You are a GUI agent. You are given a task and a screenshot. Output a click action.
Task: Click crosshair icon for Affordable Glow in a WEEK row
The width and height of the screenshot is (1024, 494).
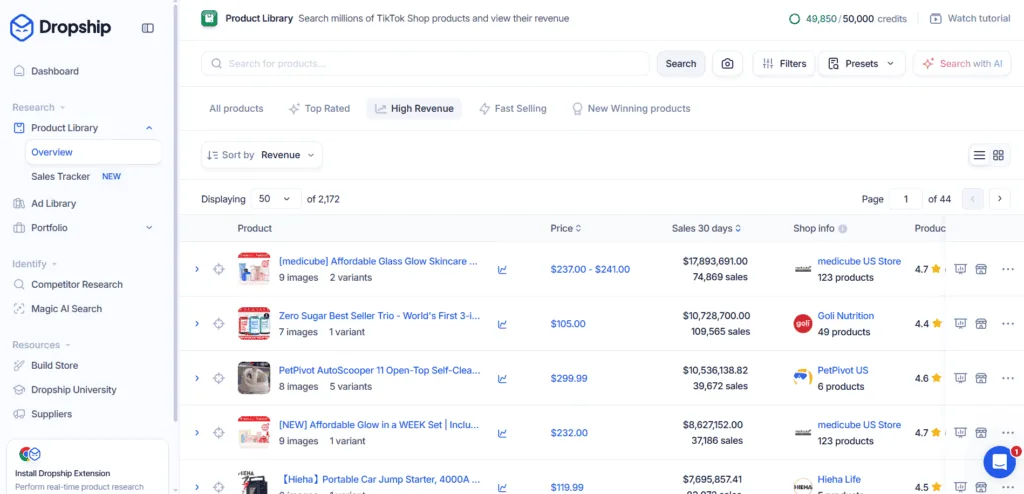click(x=219, y=433)
